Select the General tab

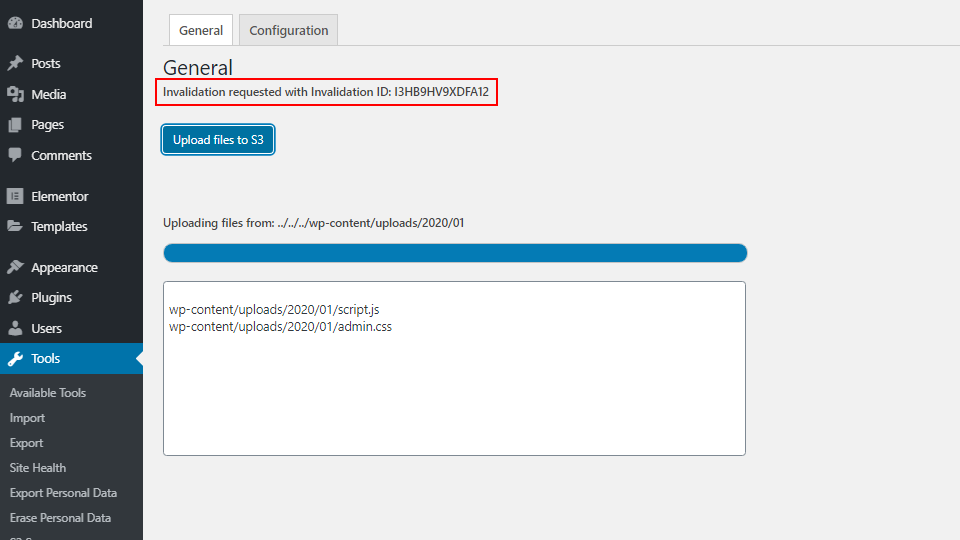click(x=201, y=30)
